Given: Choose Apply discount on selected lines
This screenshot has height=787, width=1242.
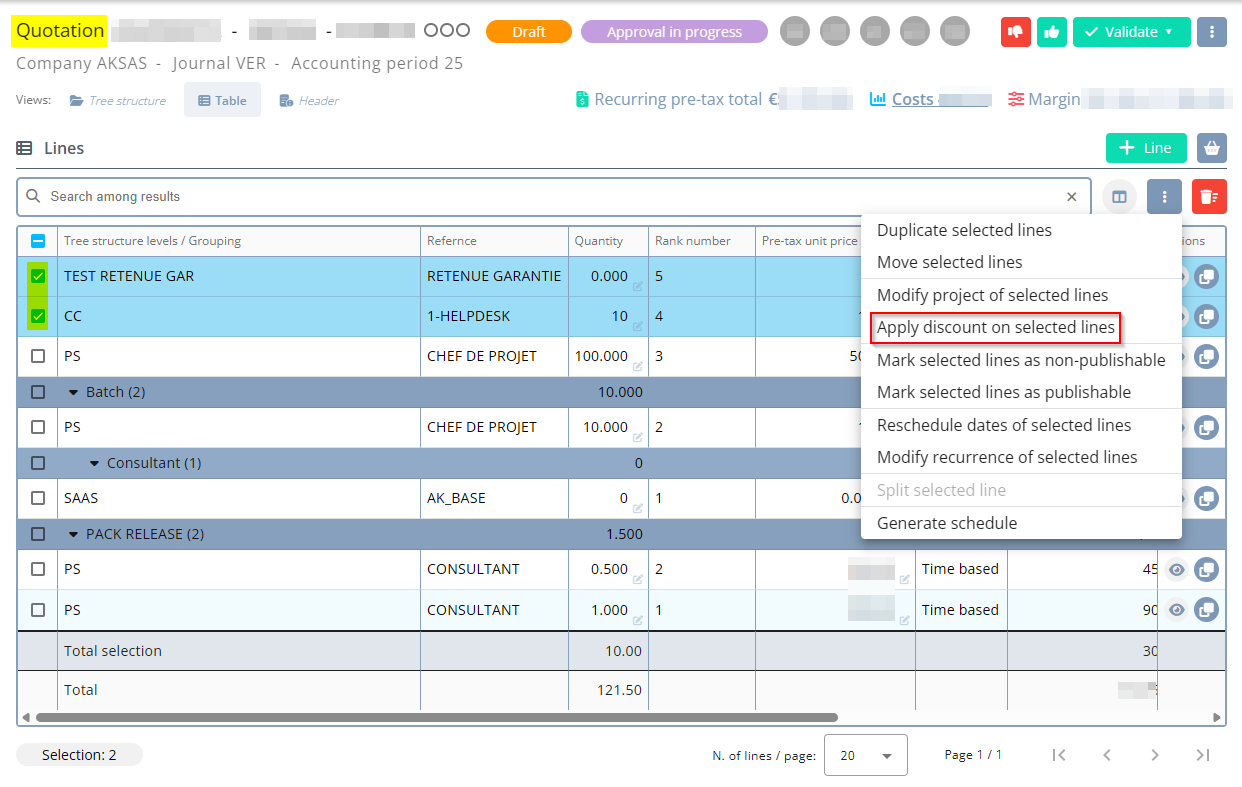Looking at the screenshot, I should (x=995, y=327).
